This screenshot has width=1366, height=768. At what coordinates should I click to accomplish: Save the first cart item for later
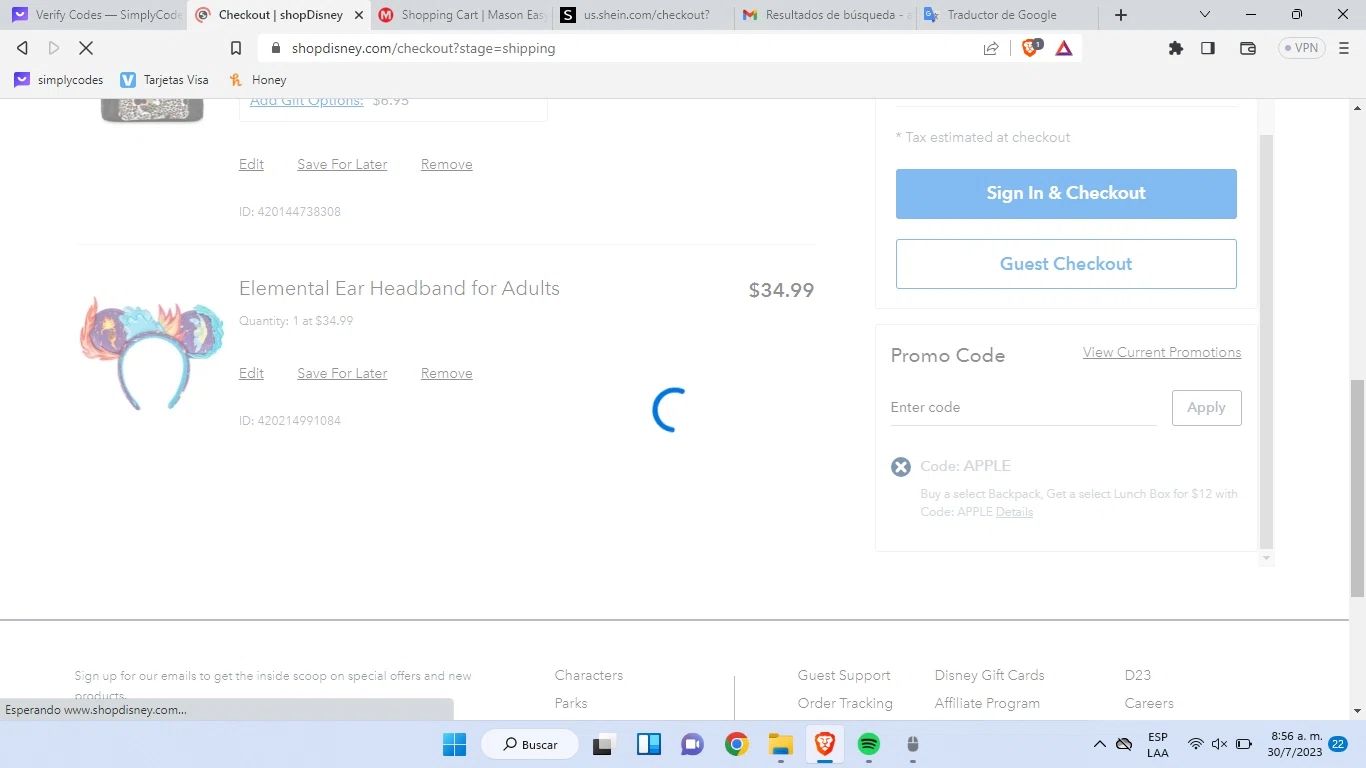pos(342,164)
